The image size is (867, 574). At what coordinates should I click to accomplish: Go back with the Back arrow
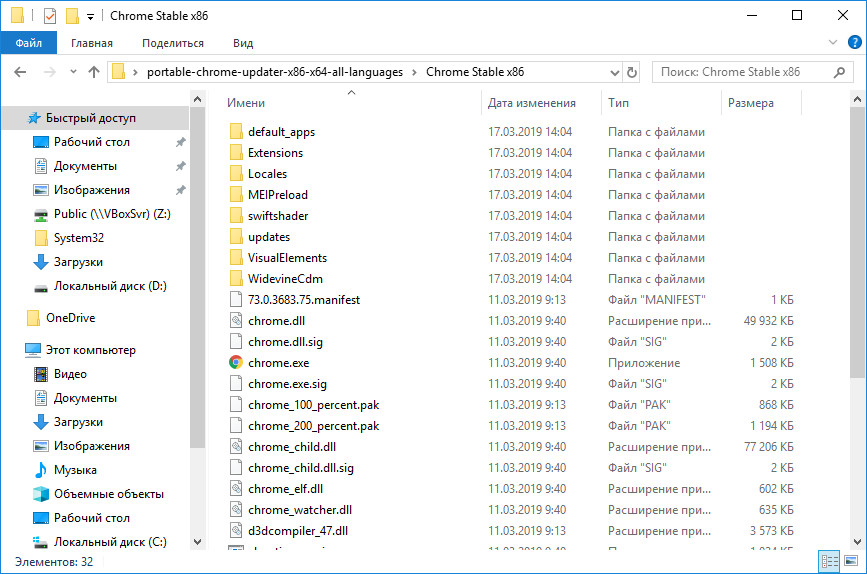[20, 72]
